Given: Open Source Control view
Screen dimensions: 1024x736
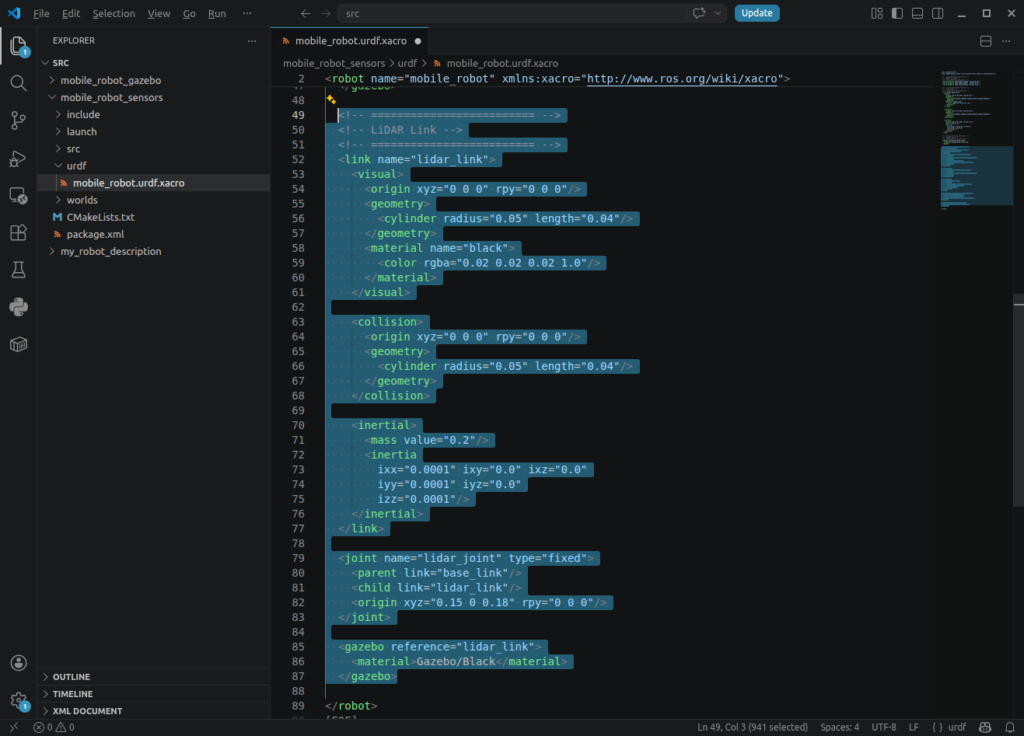Looking at the screenshot, I should [18, 120].
